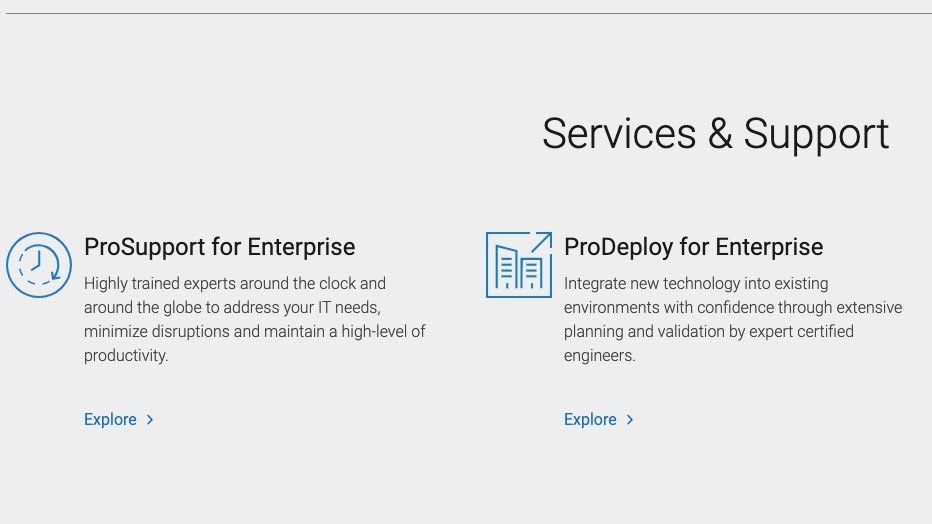This screenshot has width=932, height=524.
Task: Click the word "engineers." under ProDeploy
Action: coord(600,355)
